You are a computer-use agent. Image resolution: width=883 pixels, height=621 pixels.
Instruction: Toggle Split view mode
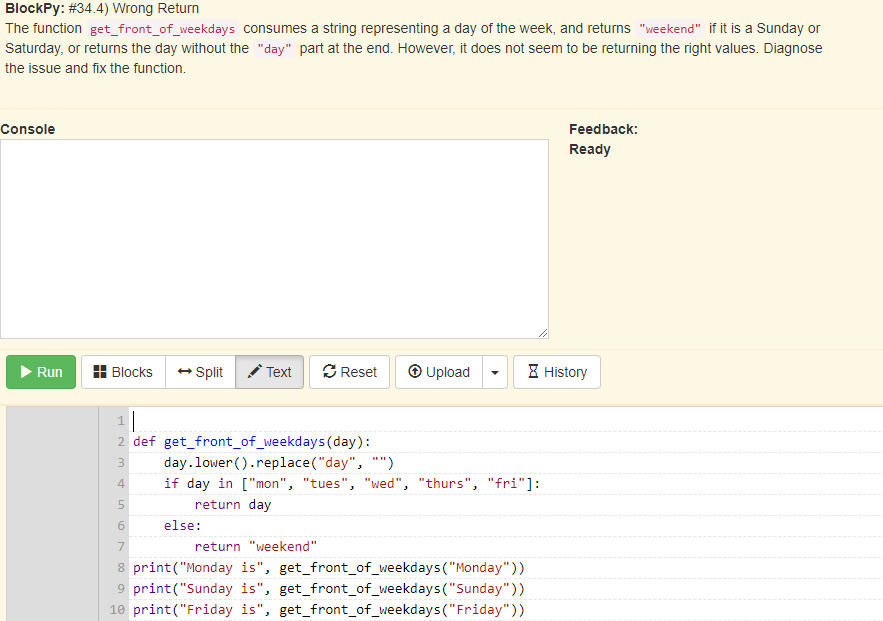[x=199, y=372]
